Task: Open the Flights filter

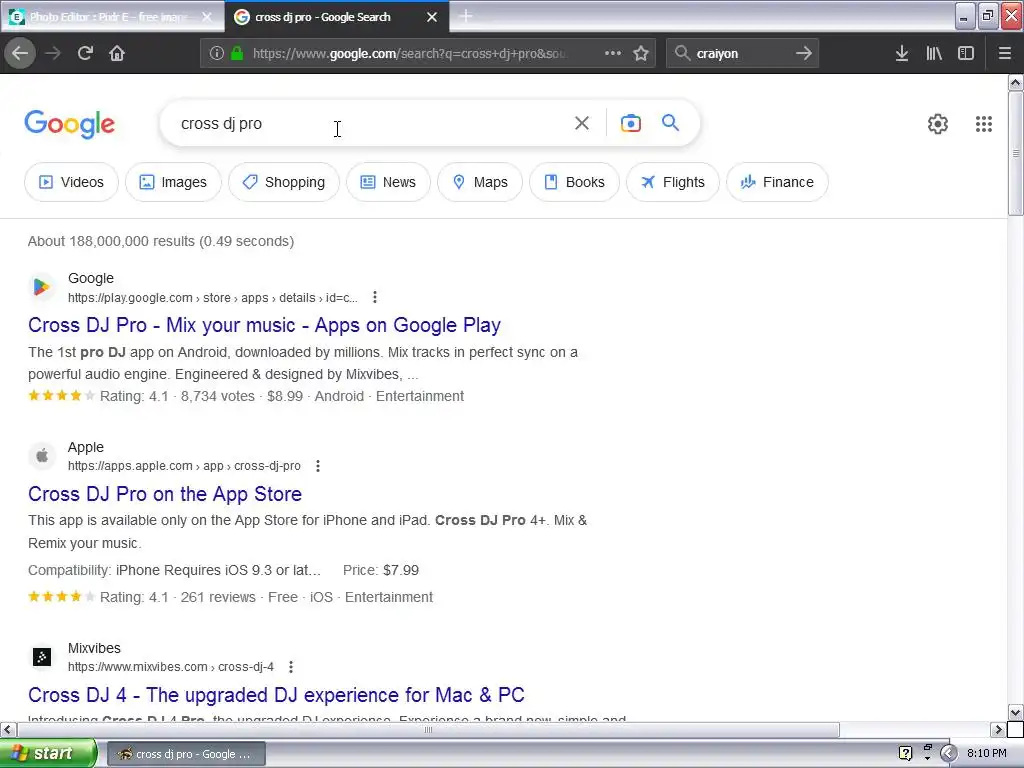Action: click(x=673, y=182)
